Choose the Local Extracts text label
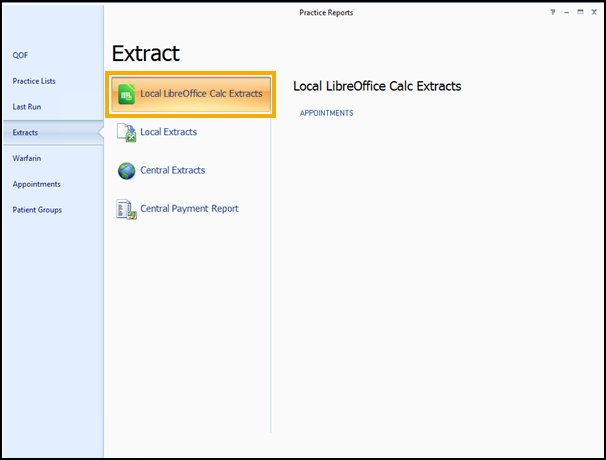 point(168,132)
